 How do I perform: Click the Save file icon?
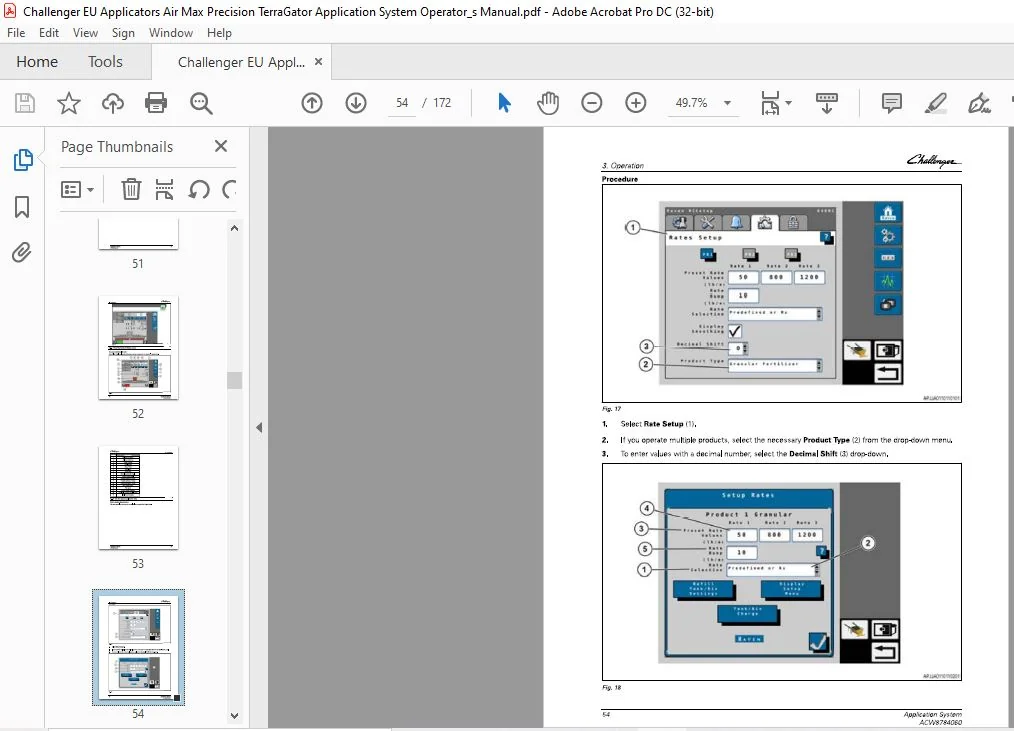pyautogui.click(x=25, y=103)
